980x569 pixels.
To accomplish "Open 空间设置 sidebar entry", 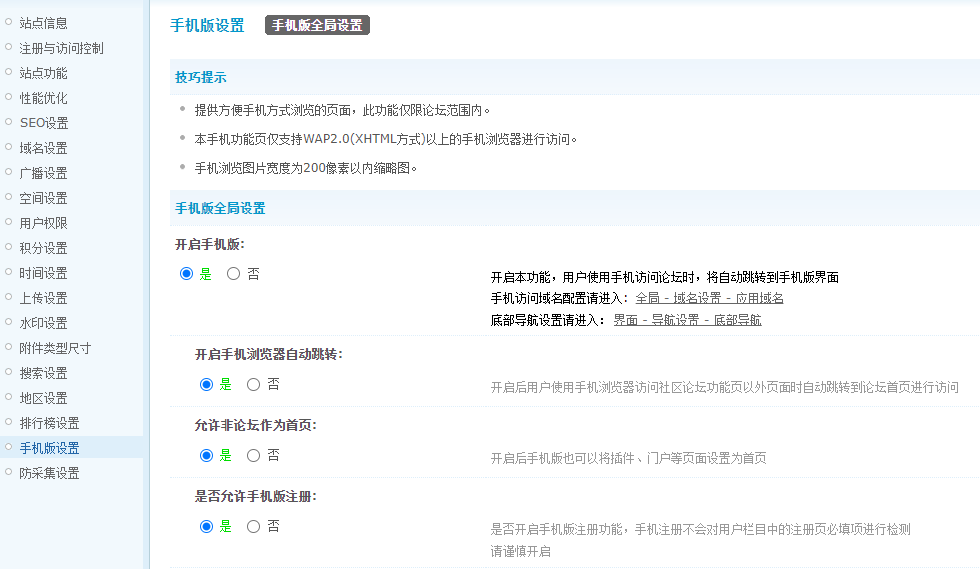I will 43,198.
